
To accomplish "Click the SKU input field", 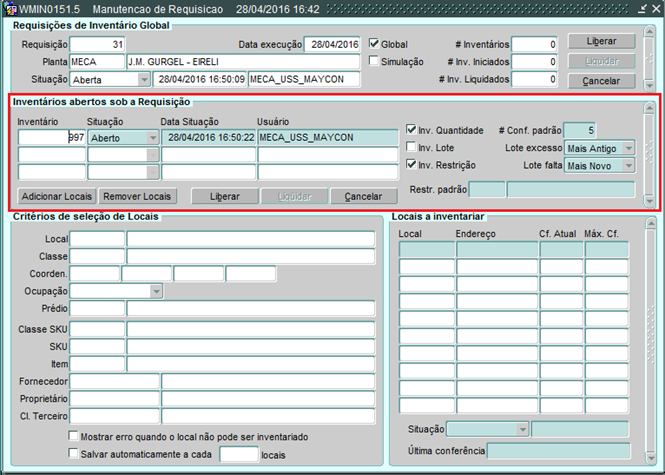I will (x=97, y=346).
